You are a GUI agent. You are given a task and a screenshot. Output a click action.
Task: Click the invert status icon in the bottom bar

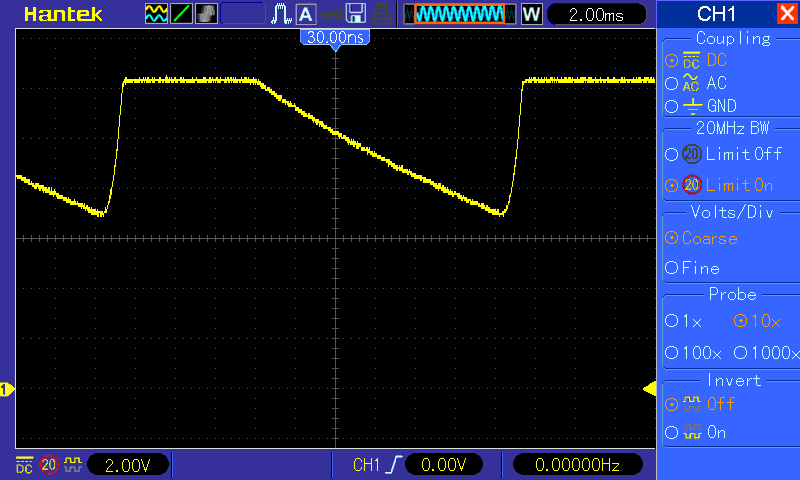tap(73, 464)
